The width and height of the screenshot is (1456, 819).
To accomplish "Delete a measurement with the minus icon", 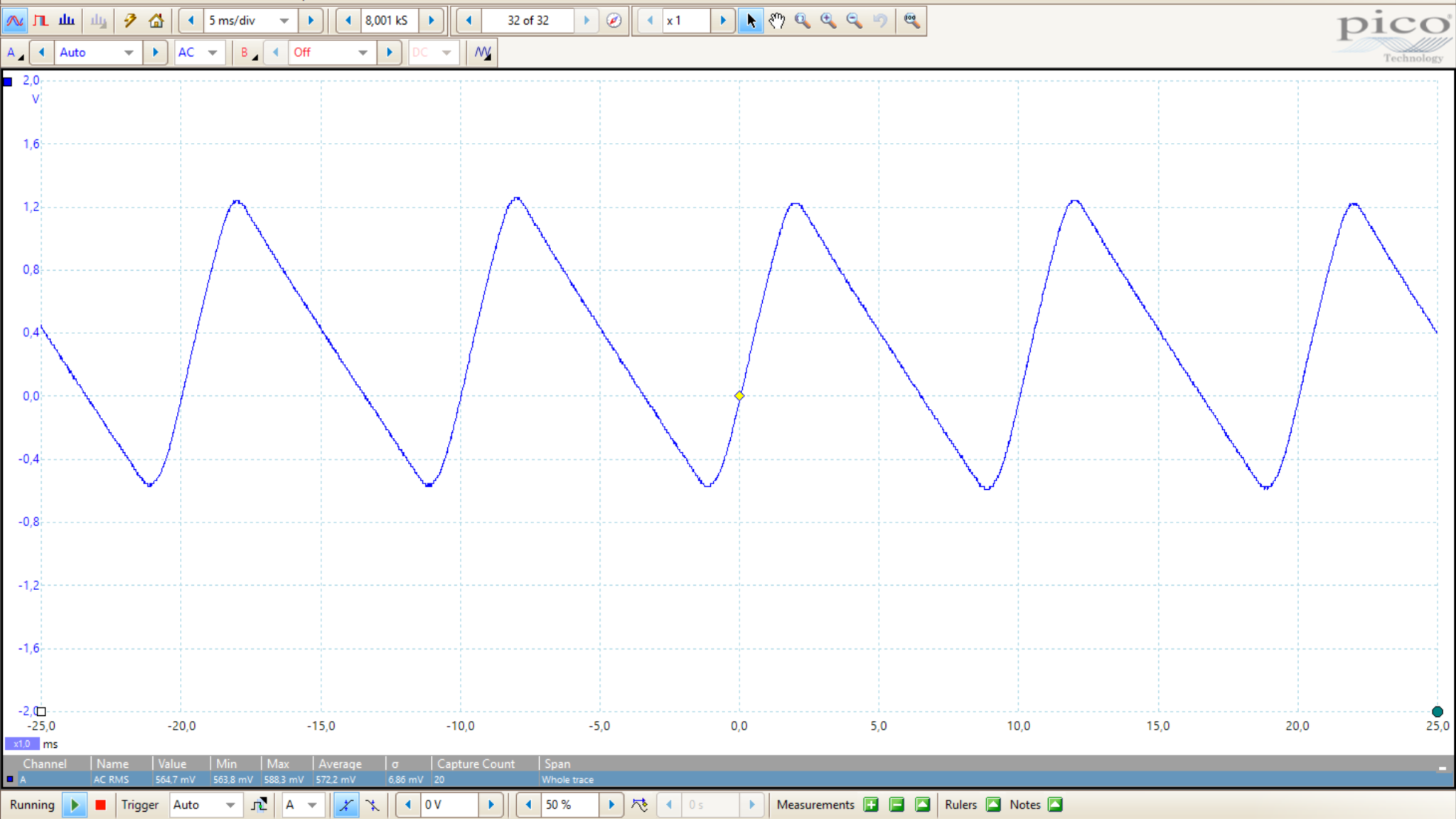I will point(896,805).
